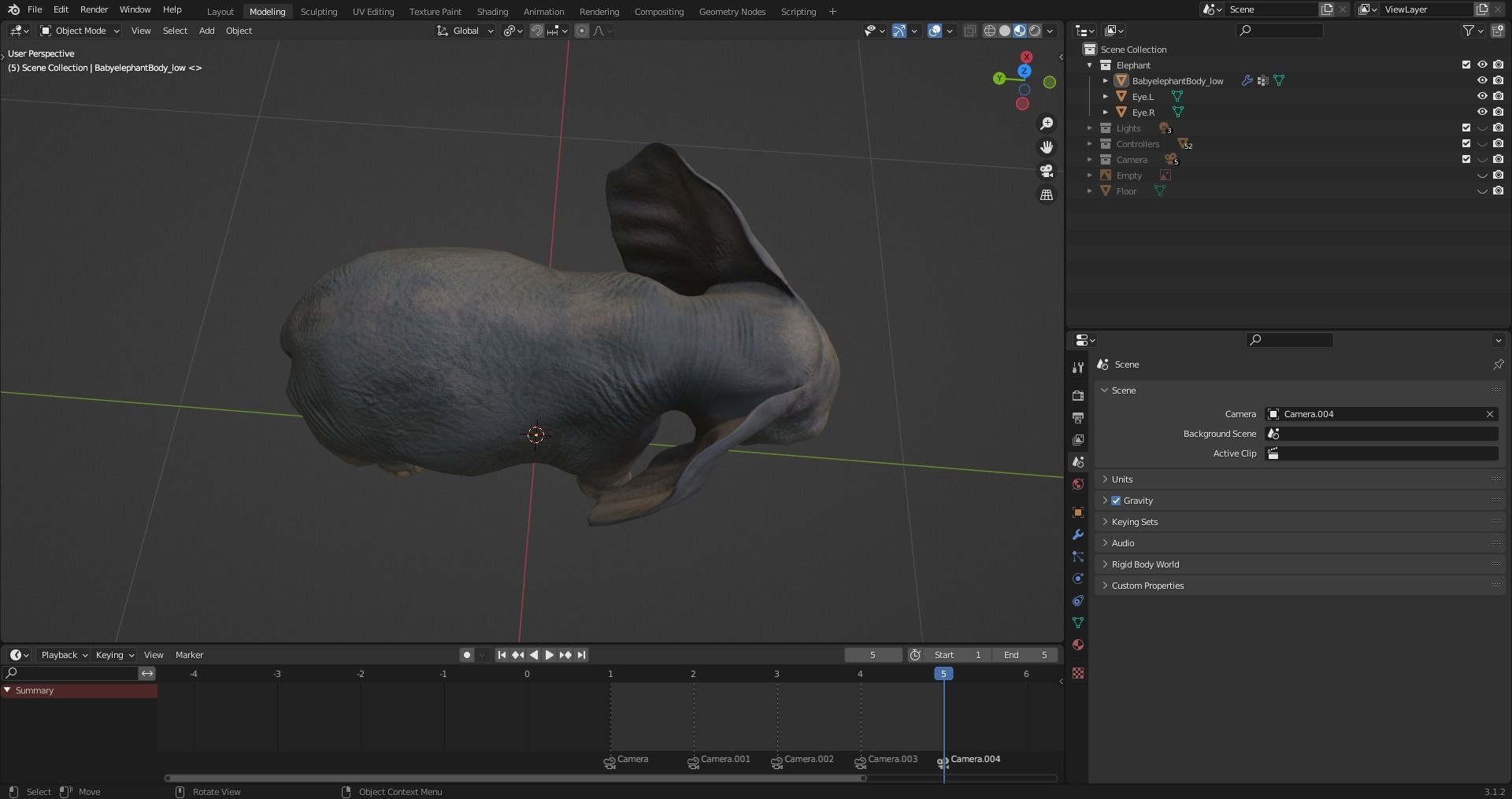Click the pan hand viewport icon
Screen dimensions: 1512x799
(x=1047, y=147)
